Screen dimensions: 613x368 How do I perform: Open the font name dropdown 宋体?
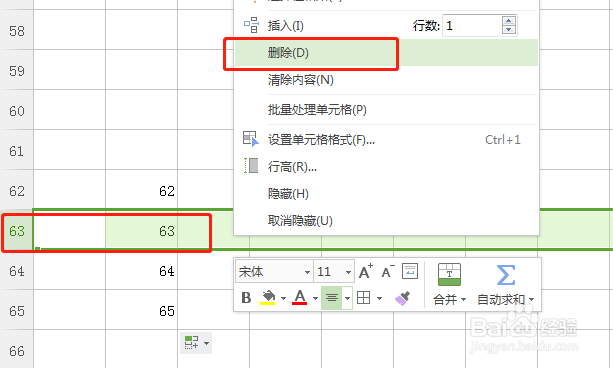pyautogui.click(x=307, y=272)
